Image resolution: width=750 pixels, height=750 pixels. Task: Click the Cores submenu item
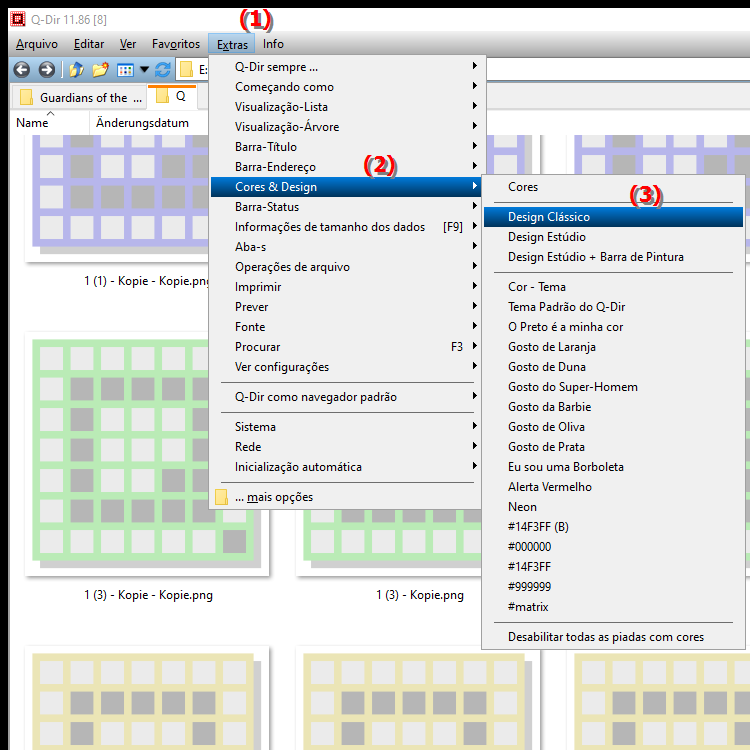click(x=614, y=187)
